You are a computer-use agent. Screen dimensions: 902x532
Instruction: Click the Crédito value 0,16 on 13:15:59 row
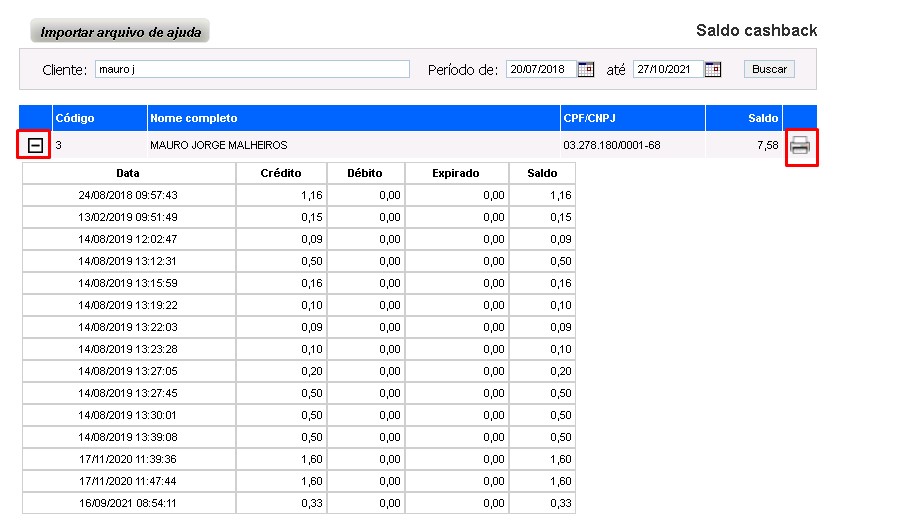coord(312,284)
